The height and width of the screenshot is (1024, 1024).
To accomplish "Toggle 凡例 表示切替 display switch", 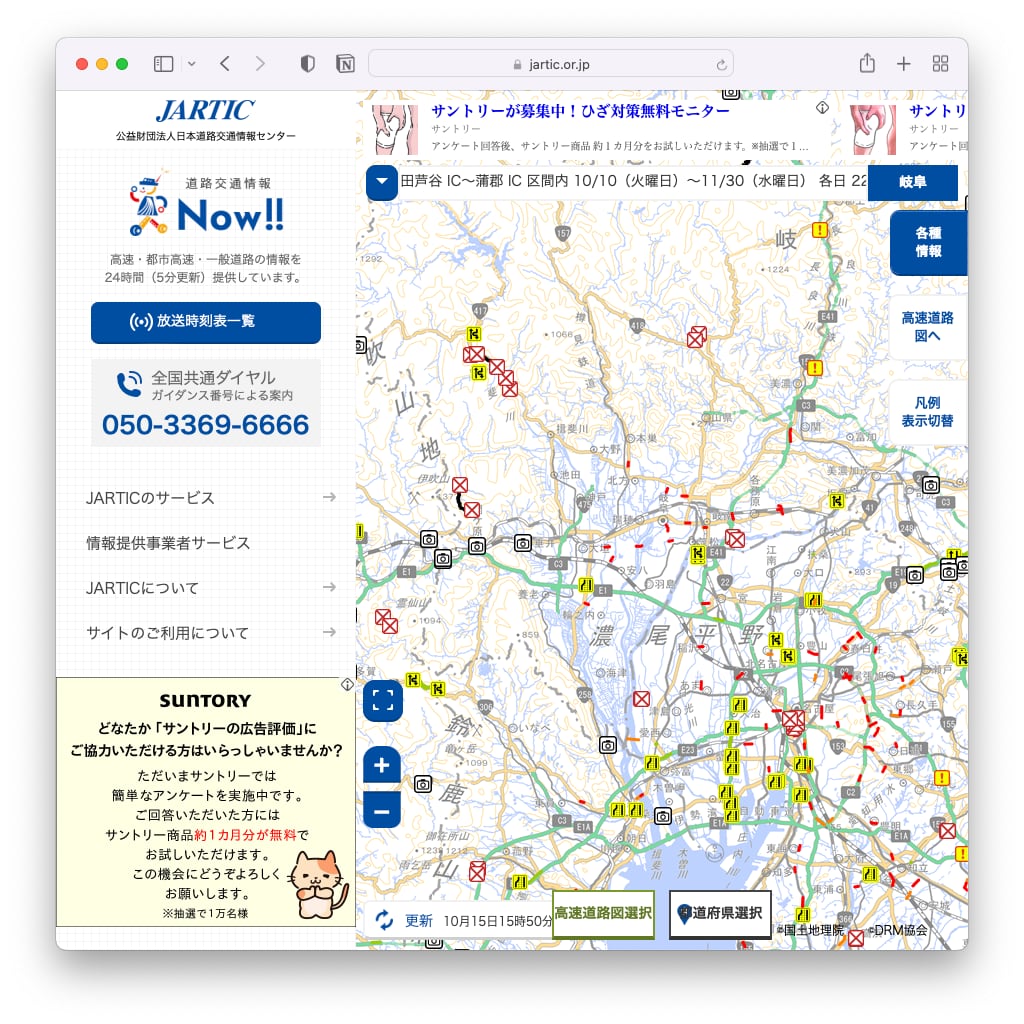I will click(927, 412).
